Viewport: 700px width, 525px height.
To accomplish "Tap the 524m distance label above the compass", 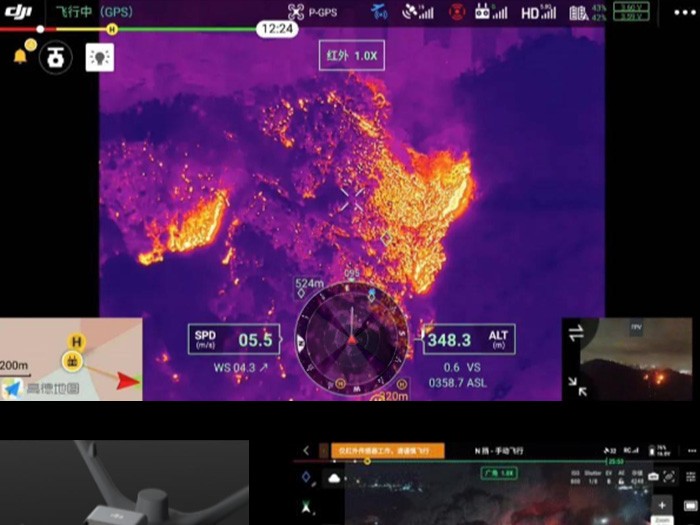I will pos(309,283).
